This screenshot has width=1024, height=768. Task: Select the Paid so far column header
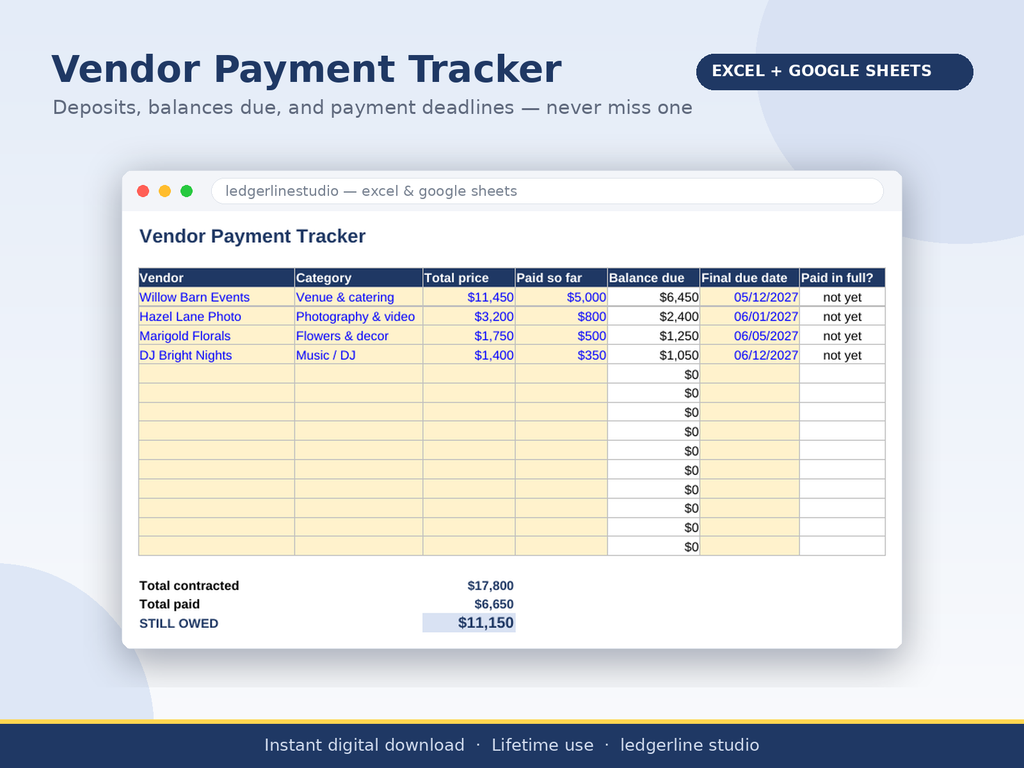click(561, 278)
